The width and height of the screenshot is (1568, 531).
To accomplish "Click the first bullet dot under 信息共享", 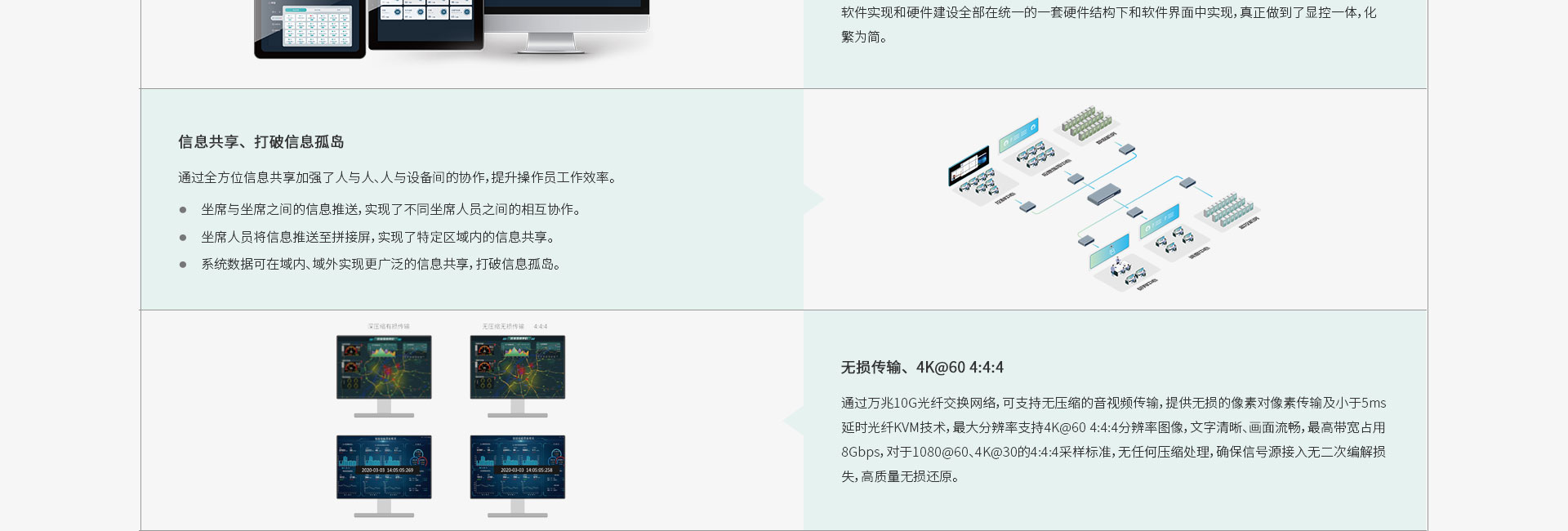I will click(x=183, y=211).
